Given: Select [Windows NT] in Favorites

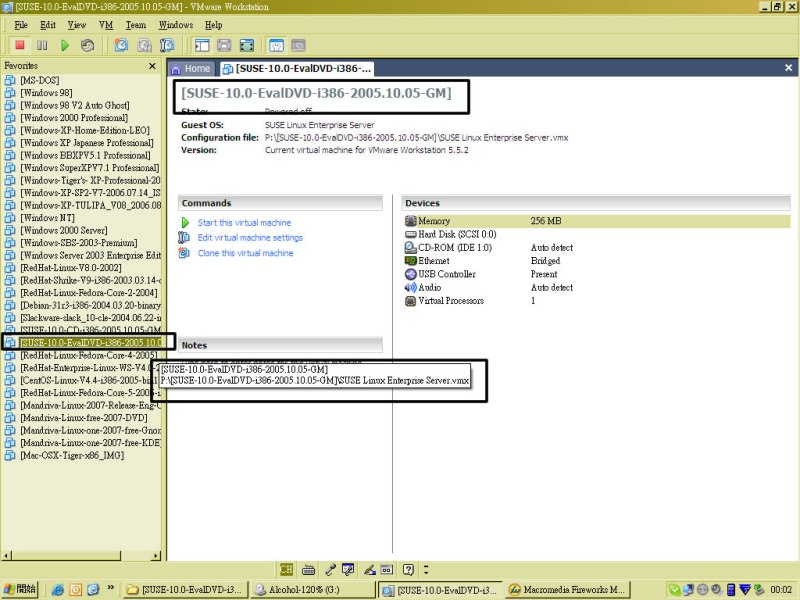Looking at the screenshot, I should (47, 218).
